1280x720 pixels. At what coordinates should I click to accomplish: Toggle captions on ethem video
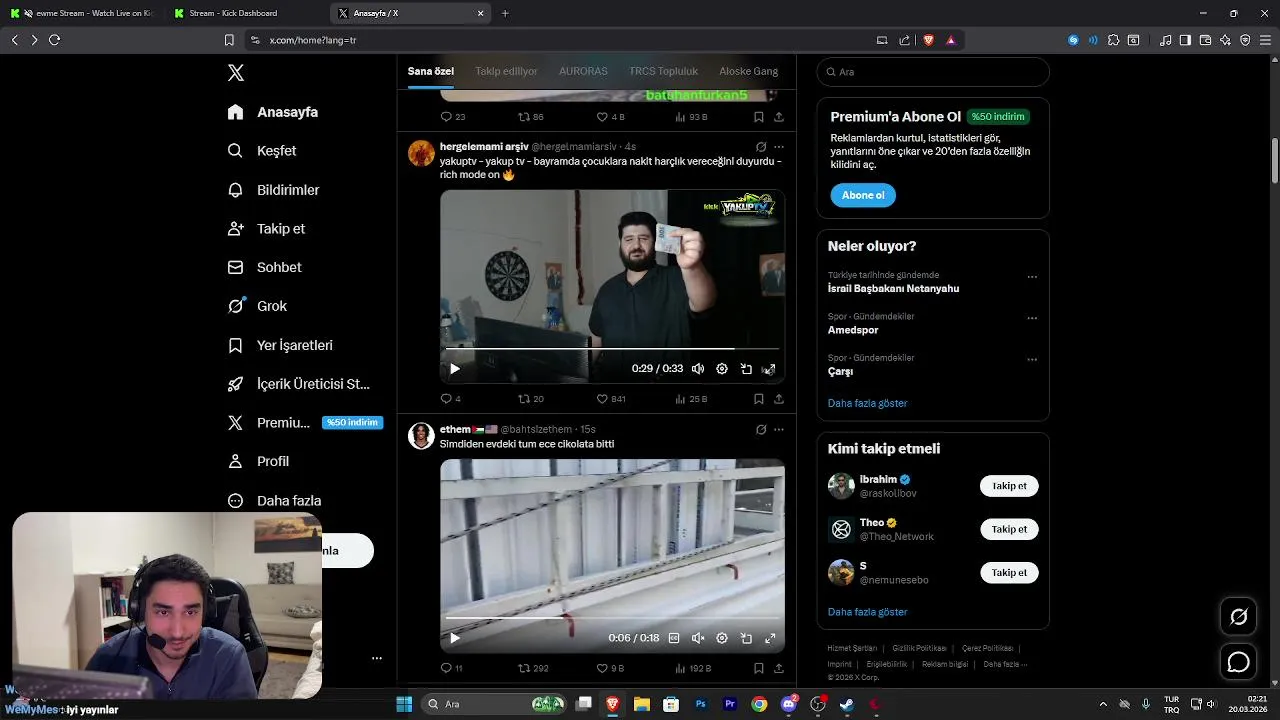pyautogui.click(x=674, y=638)
